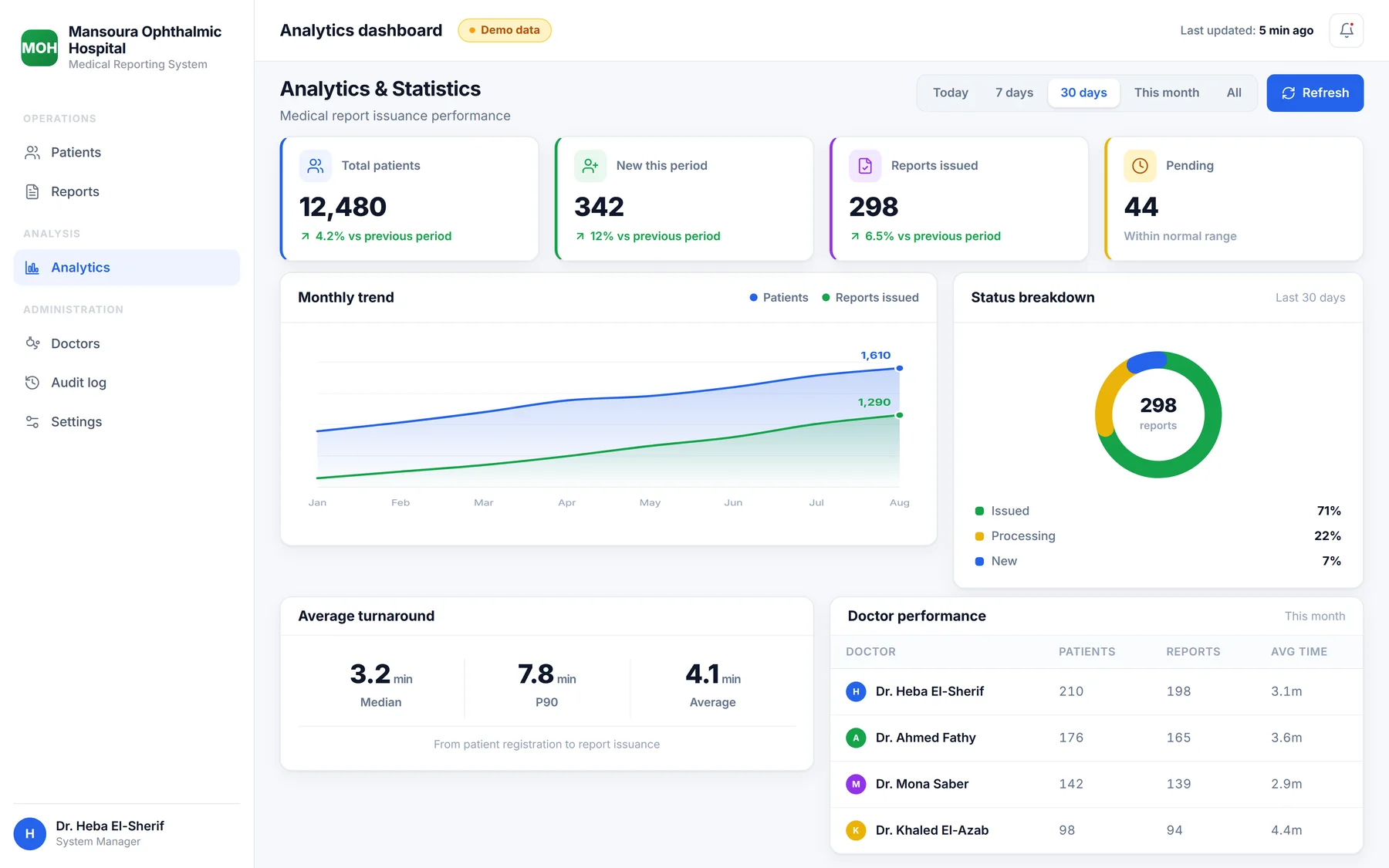1389x868 pixels.
Task: Click the PATIENTS column header
Action: 1087,652
